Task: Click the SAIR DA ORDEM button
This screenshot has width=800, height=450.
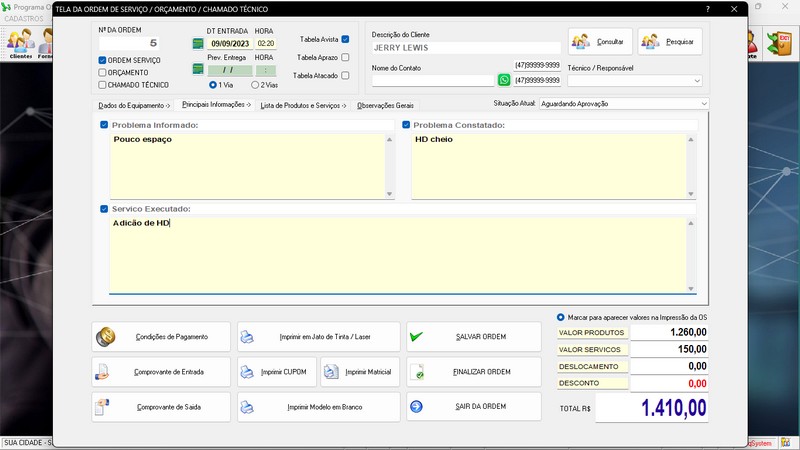Action: (x=473, y=407)
